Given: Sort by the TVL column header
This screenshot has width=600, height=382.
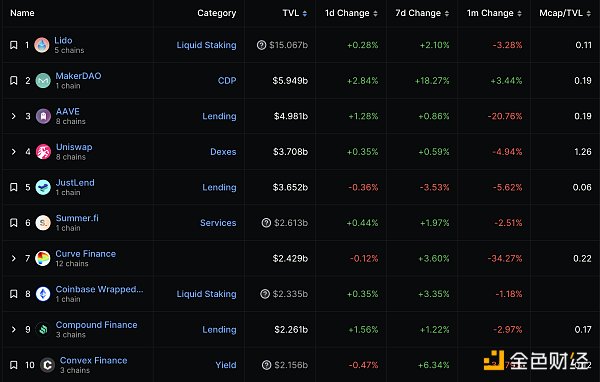Looking at the screenshot, I should click(295, 13).
